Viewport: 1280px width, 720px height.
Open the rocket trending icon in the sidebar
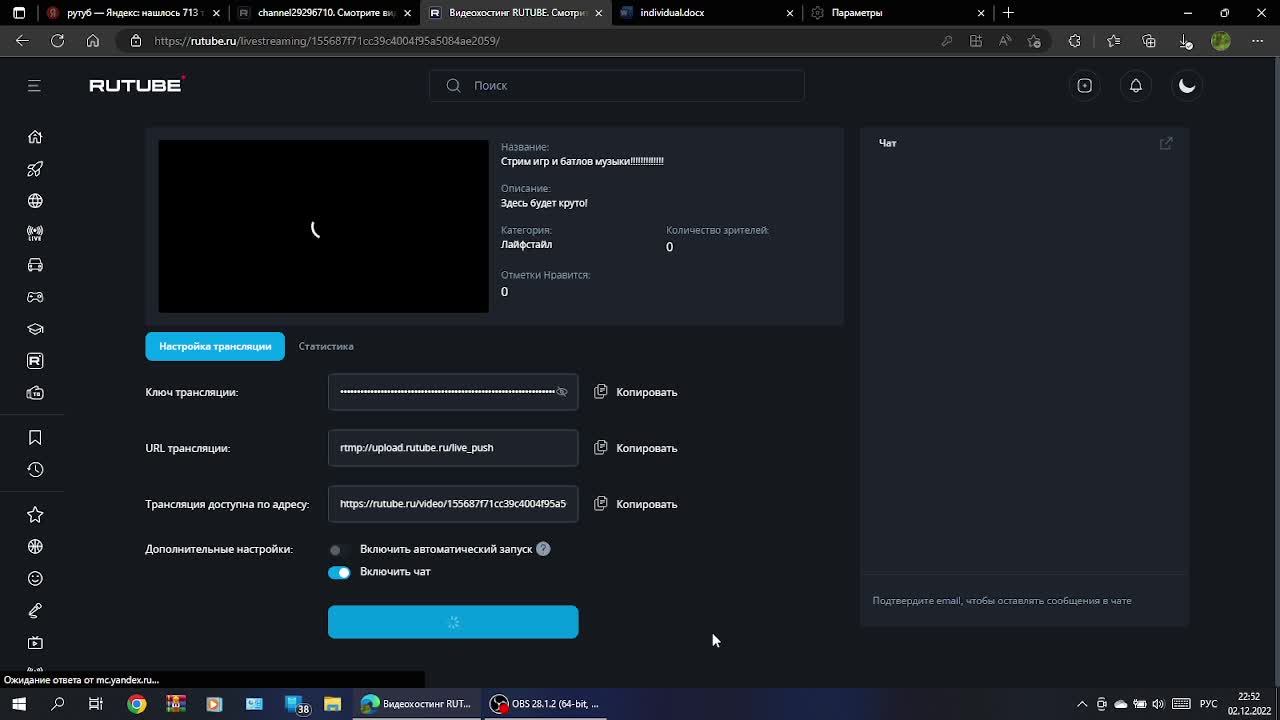(35, 169)
